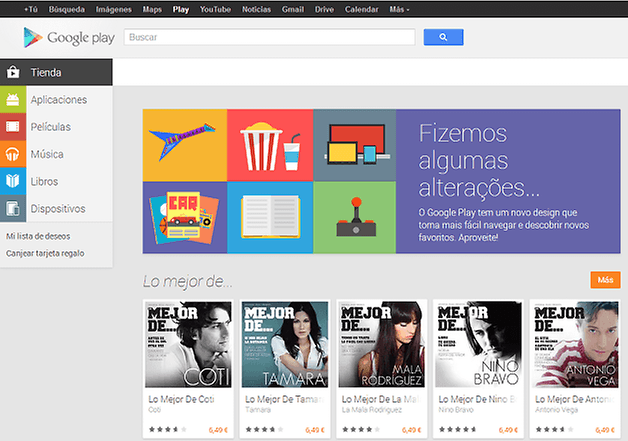Click artist name Nino Bravo under album
The width and height of the screenshot is (628, 441).
coord(456,410)
